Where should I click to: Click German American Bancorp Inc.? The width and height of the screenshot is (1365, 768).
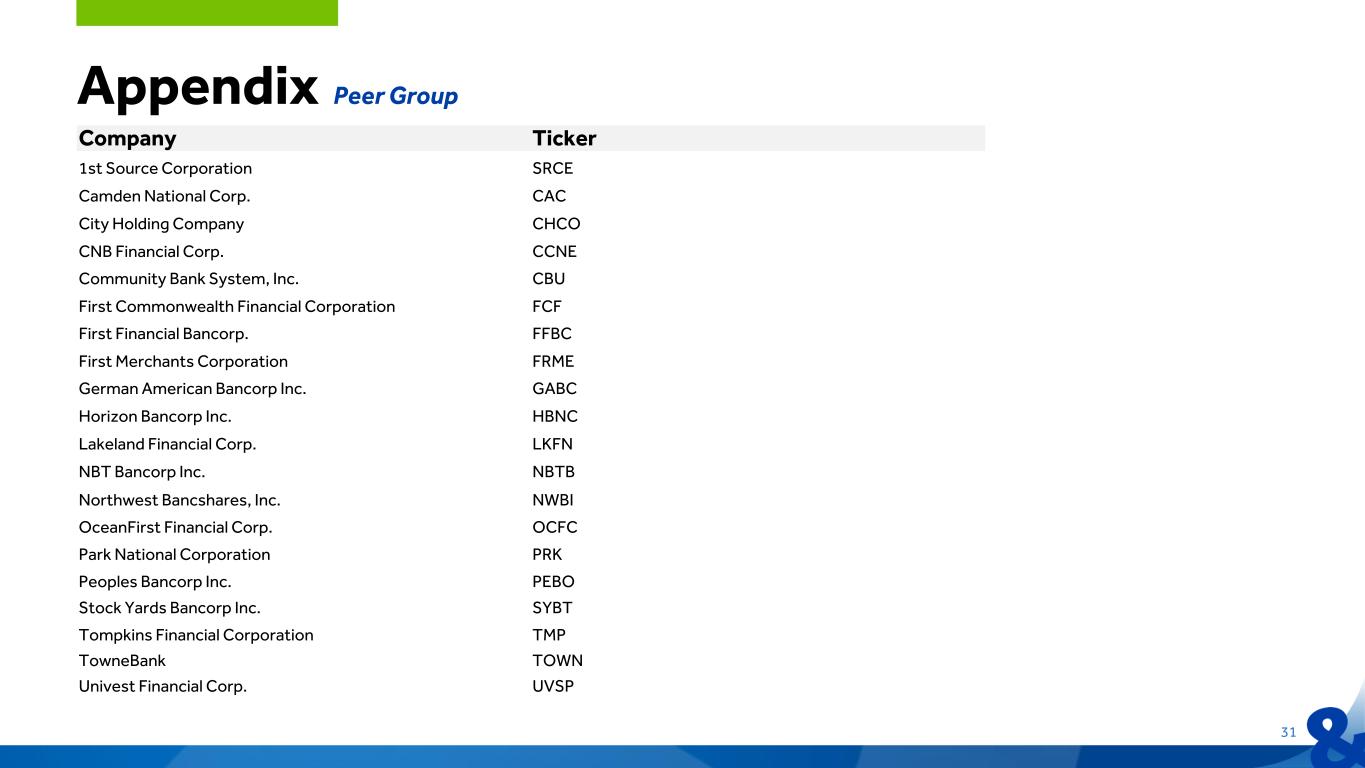click(x=192, y=389)
